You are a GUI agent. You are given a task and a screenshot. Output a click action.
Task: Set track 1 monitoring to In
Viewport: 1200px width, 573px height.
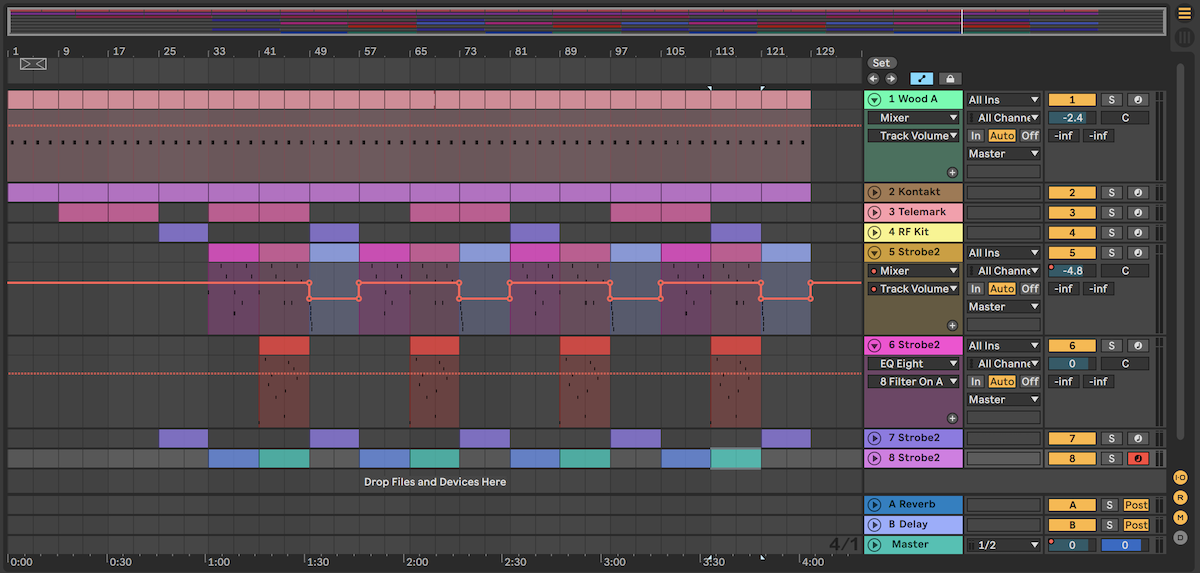[x=975, y=136]
